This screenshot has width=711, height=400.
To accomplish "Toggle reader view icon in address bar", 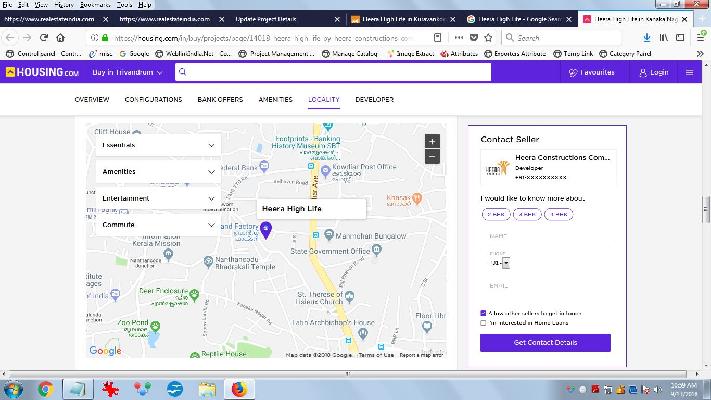I will pyautogui.click(x=438, y=38).
